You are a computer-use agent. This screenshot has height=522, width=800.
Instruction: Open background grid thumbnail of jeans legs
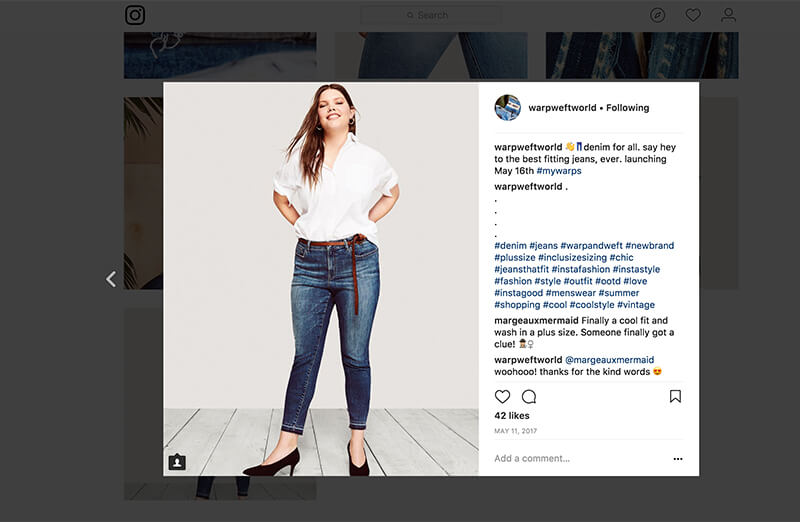[431, 55]
